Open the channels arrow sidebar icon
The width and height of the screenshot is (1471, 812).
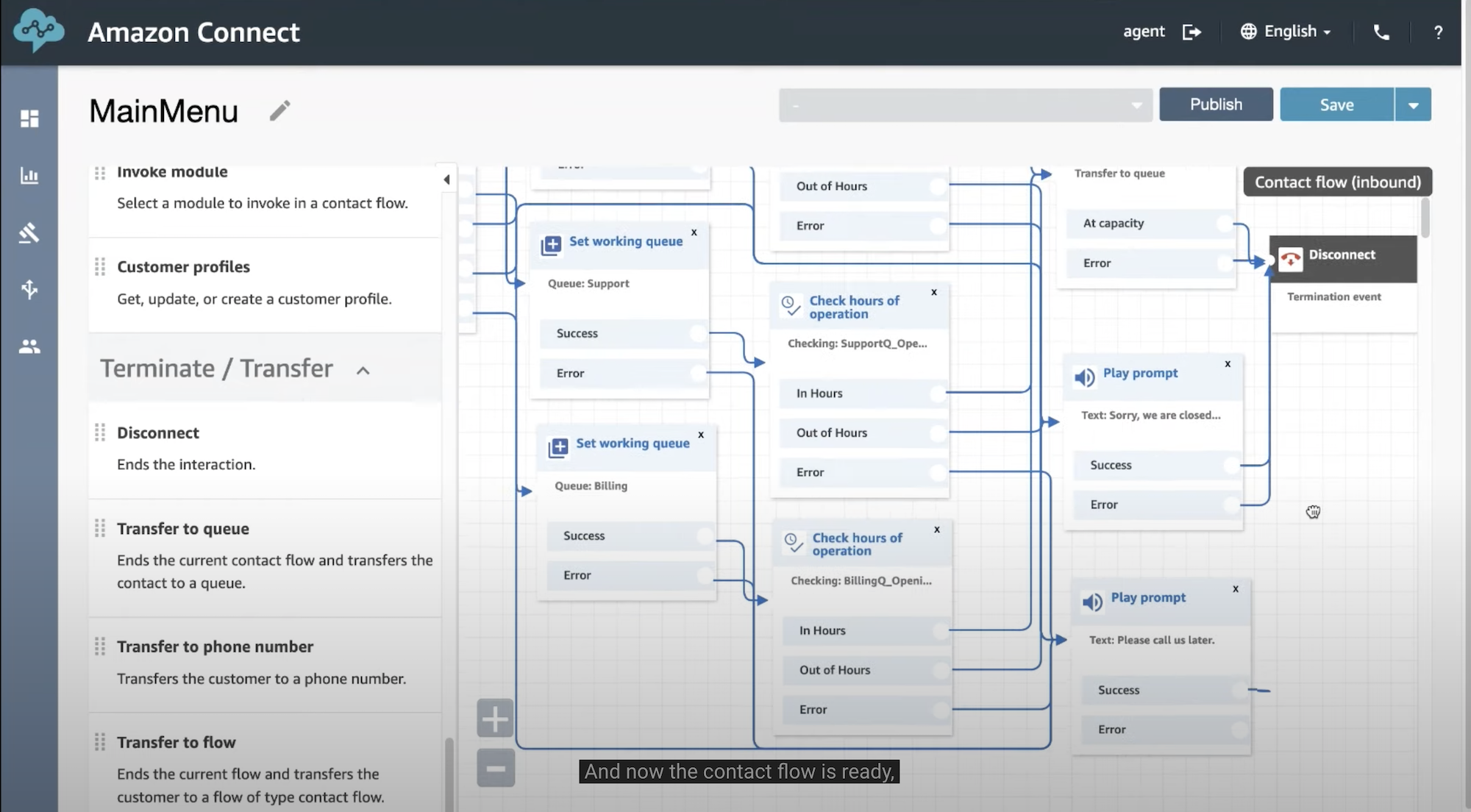point(29,289)
